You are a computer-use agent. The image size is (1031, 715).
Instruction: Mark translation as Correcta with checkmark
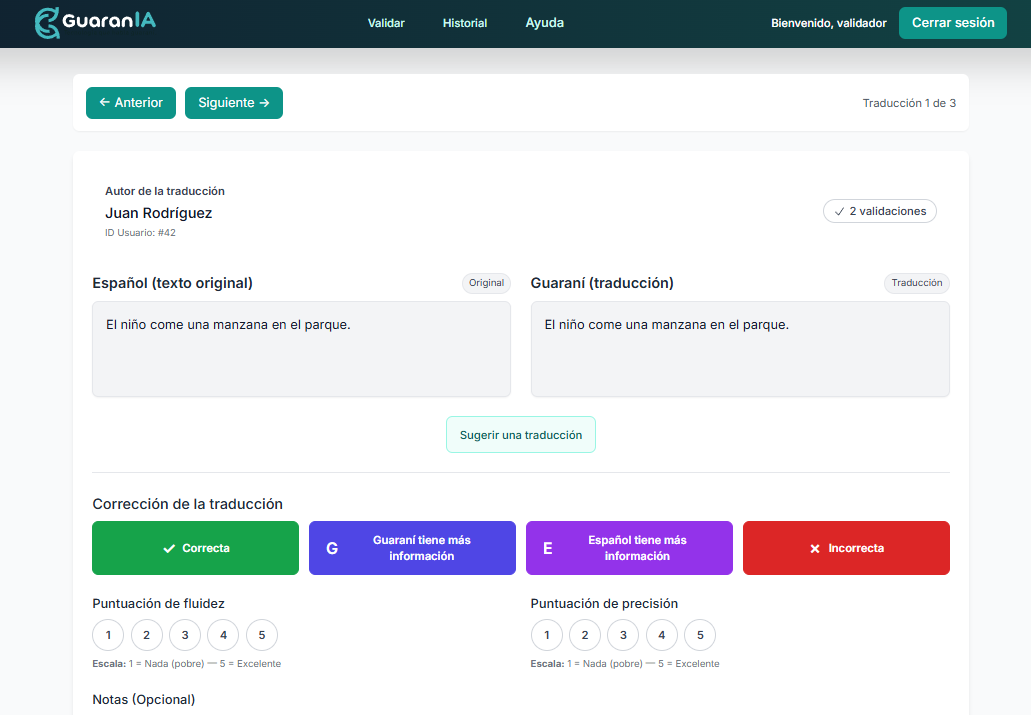(195, 548)
